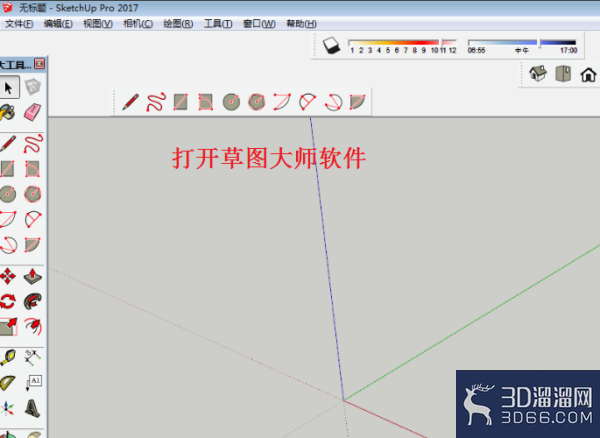Click the Make Component icon
This screenshot has width=600, height=438.
pyautogui.click(x=33, y=87)
